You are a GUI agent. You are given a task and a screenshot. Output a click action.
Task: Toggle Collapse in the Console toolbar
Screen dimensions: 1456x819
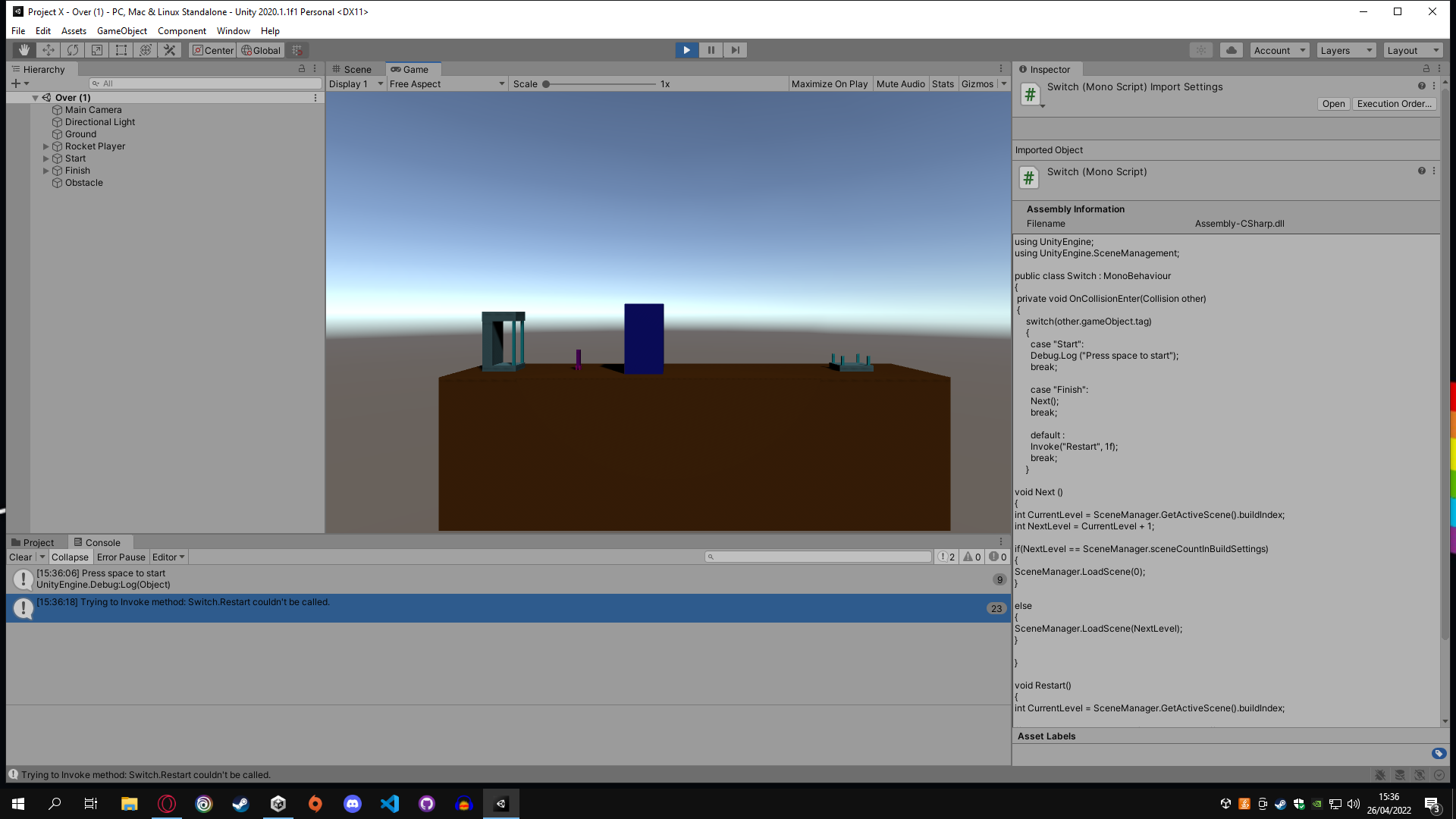[x=70, y=557]
